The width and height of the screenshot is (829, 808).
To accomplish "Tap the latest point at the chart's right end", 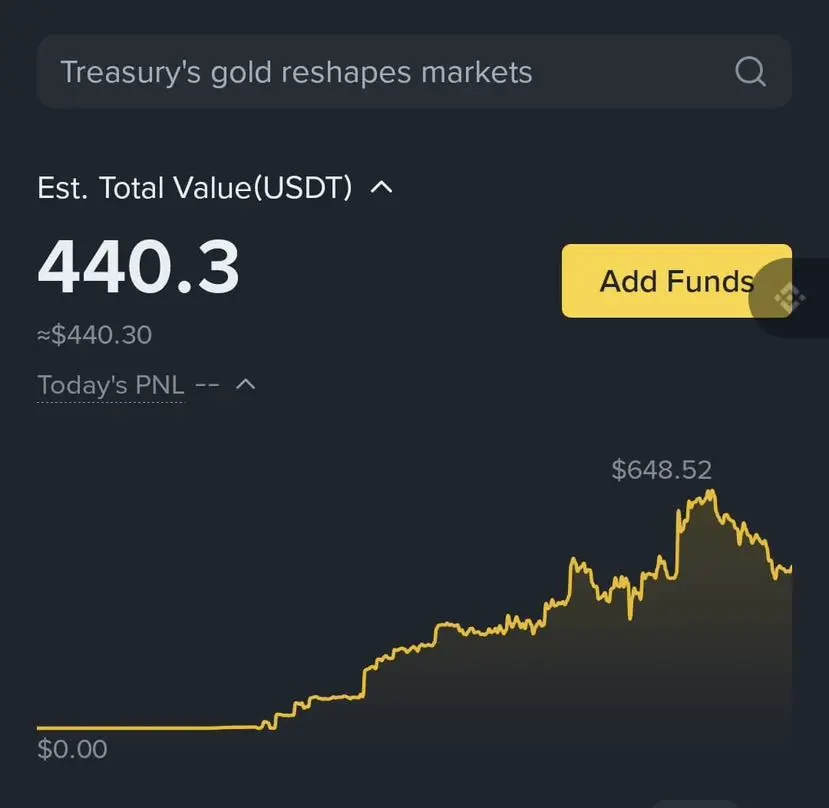I will tap(789, 569).
